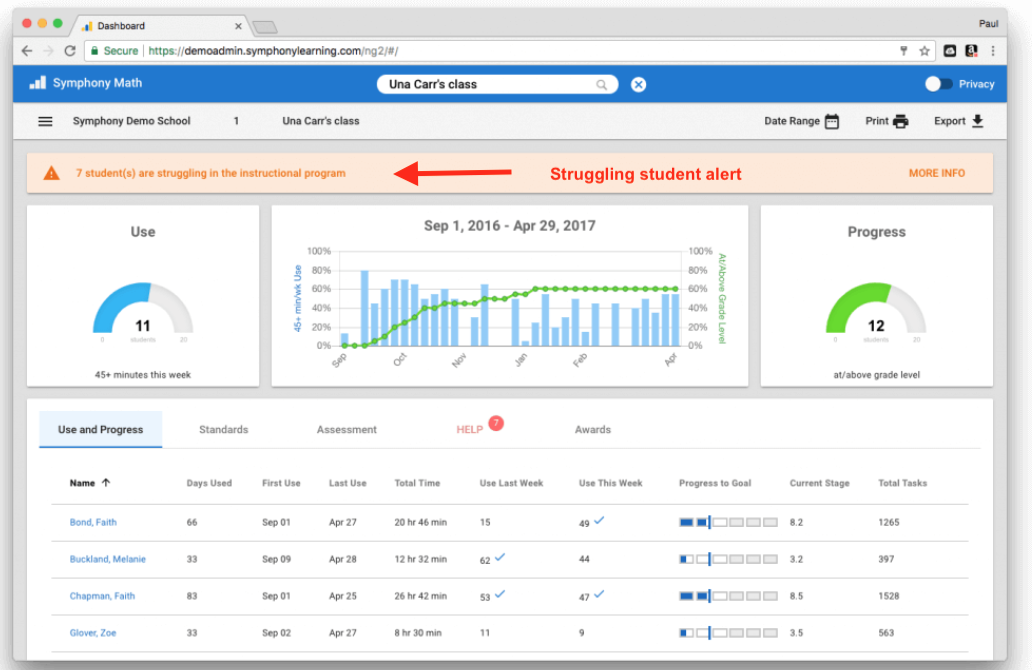Click the struggling students alert text
The width and height of the screenshot is (1032, 670).
coord(211,173)
